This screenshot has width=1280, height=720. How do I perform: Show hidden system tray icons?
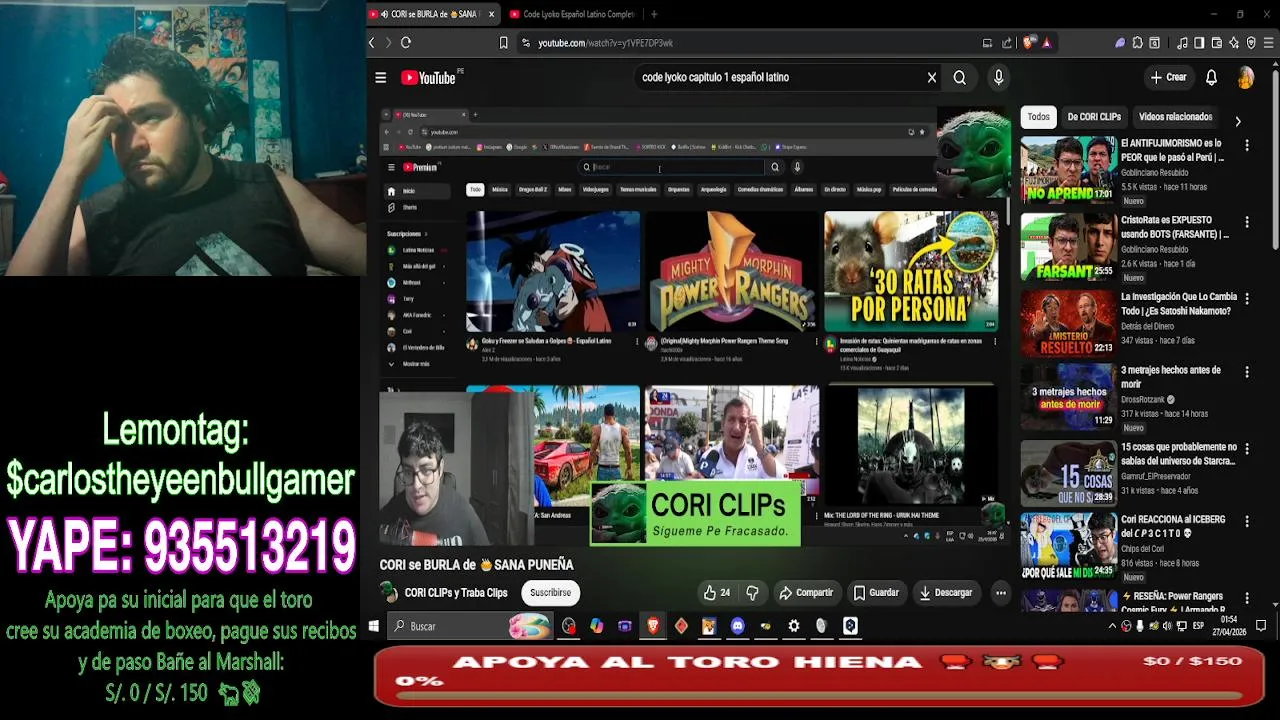click(x=1113, y=626)
